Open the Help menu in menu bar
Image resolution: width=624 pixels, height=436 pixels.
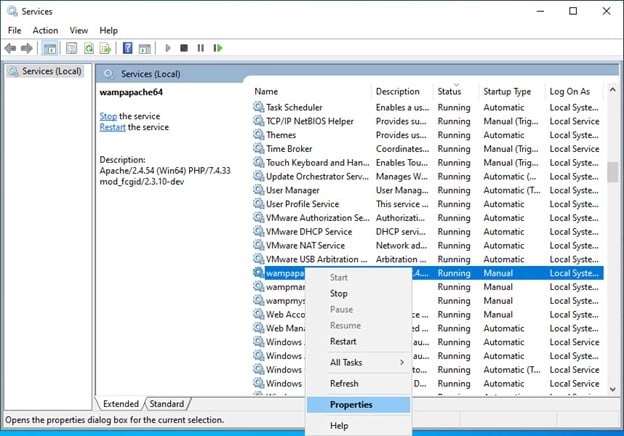[x=108, y=30]
